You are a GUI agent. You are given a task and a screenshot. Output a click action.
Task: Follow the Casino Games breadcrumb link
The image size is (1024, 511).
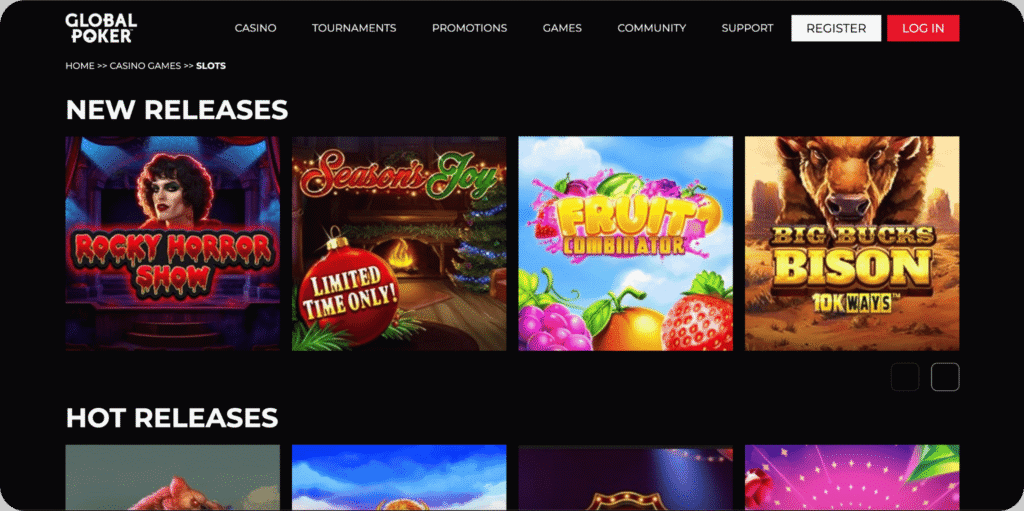pyautogui.click(x=145, y=66)
